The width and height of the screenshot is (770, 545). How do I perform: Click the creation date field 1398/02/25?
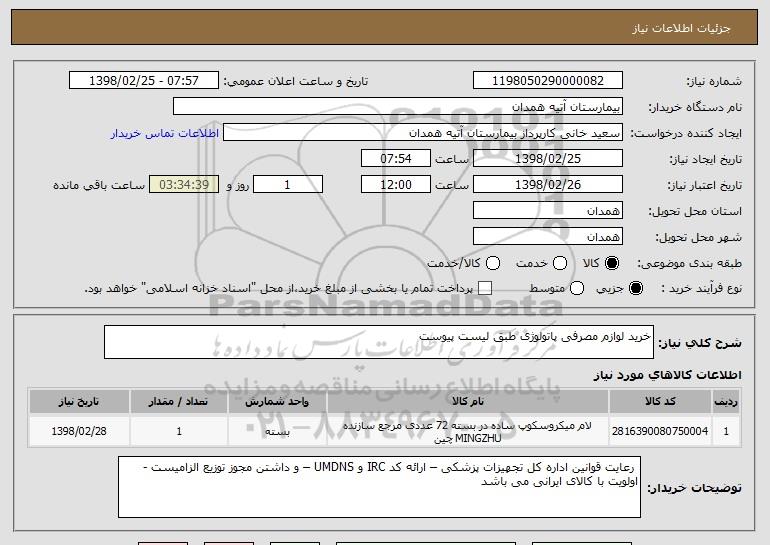(548, 159)
